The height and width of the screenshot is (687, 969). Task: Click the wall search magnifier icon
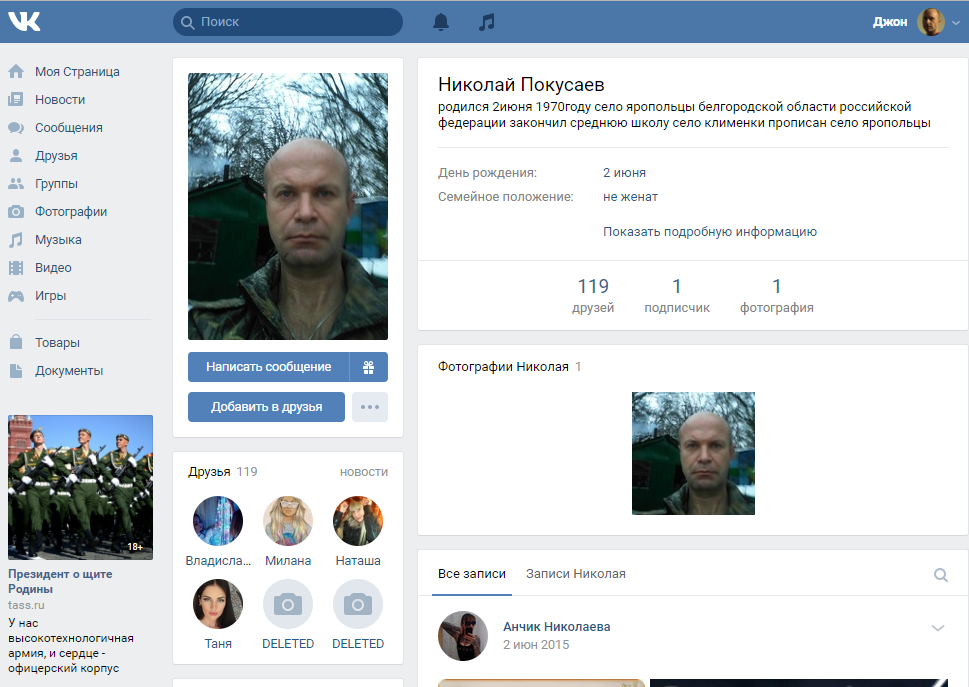(x=940, y=575)
